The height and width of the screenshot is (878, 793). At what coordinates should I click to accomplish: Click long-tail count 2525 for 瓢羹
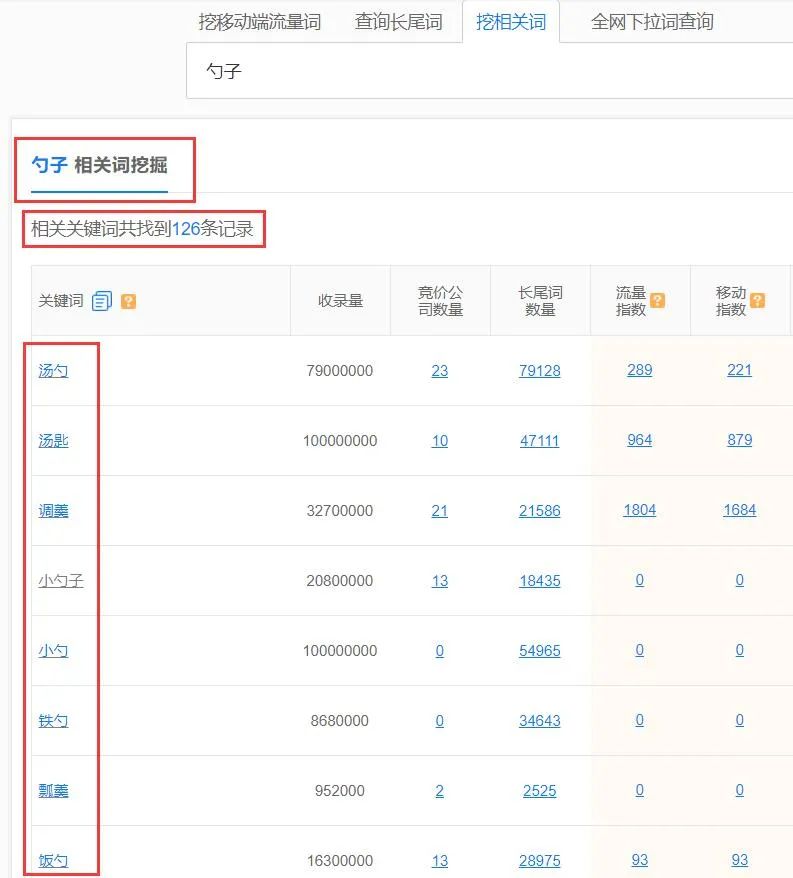click(x=539, y=791)
